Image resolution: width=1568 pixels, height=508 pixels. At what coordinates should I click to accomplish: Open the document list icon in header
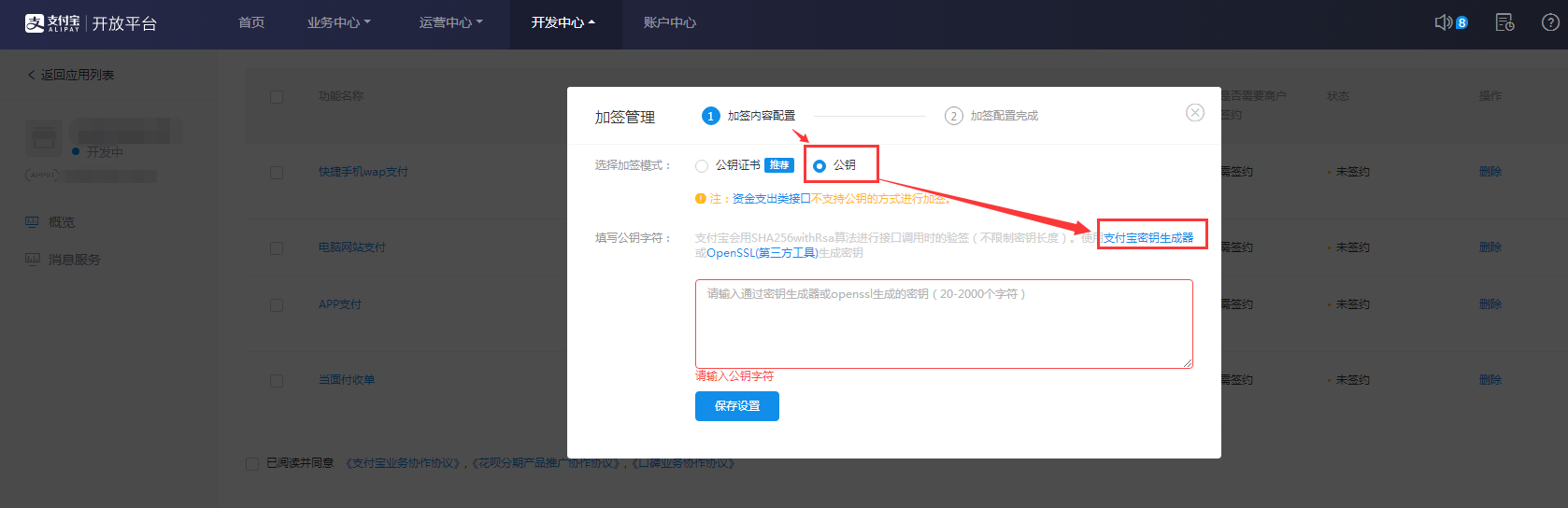point(1504,22)
